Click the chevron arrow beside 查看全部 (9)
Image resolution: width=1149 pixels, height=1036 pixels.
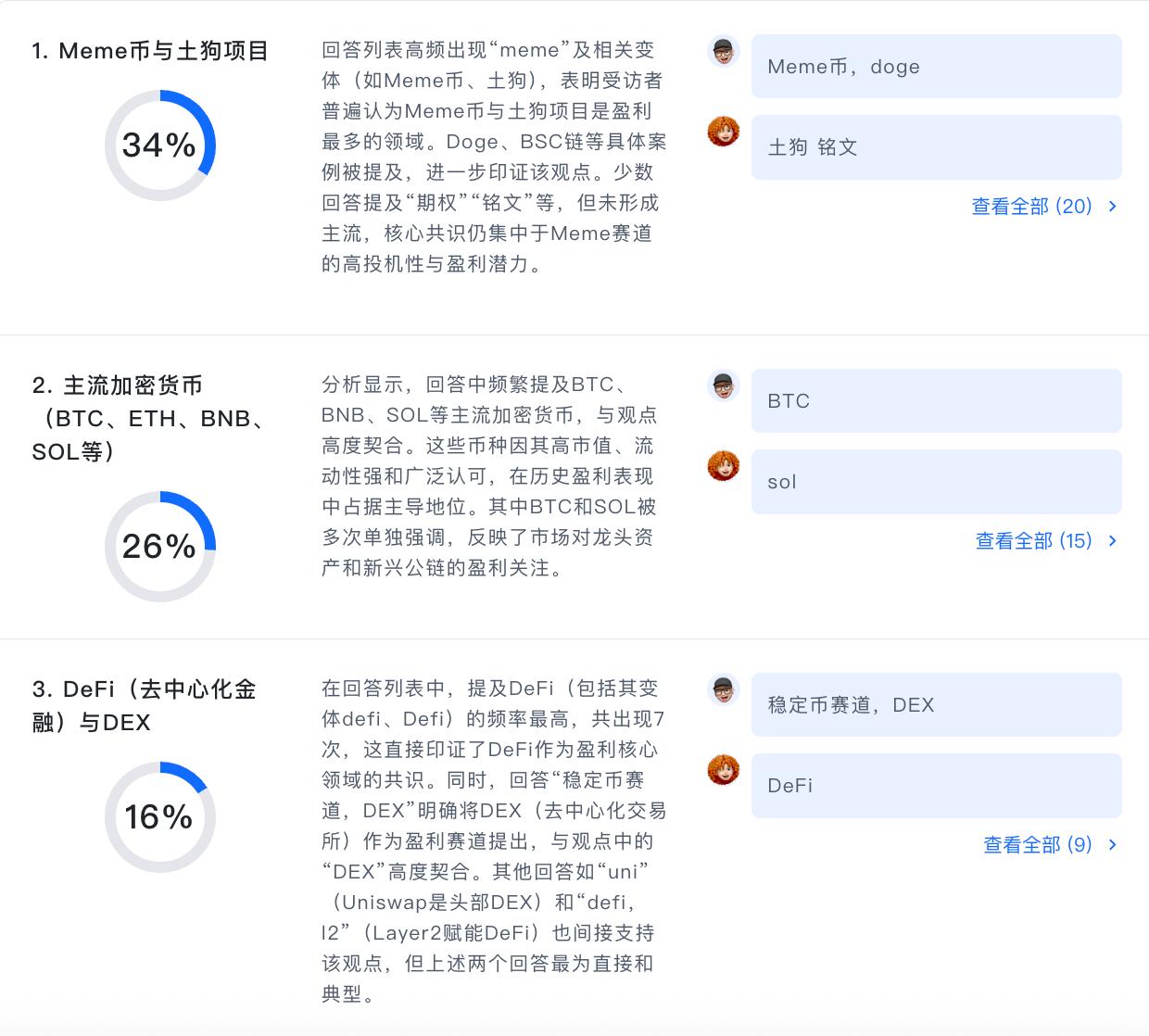click(x=1112, y=844)
